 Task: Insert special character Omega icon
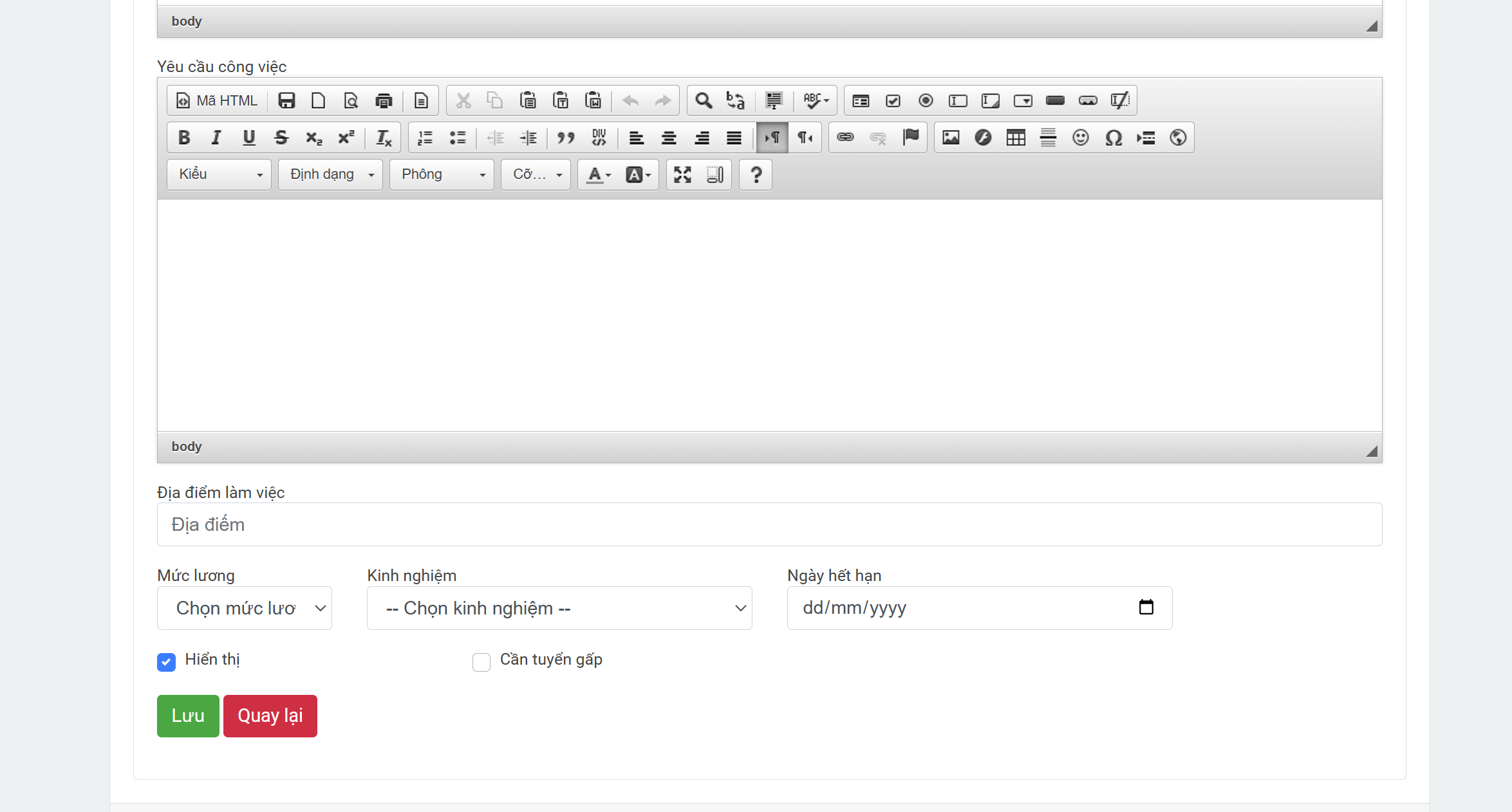pyautogui.click(x=1114, y=138)
